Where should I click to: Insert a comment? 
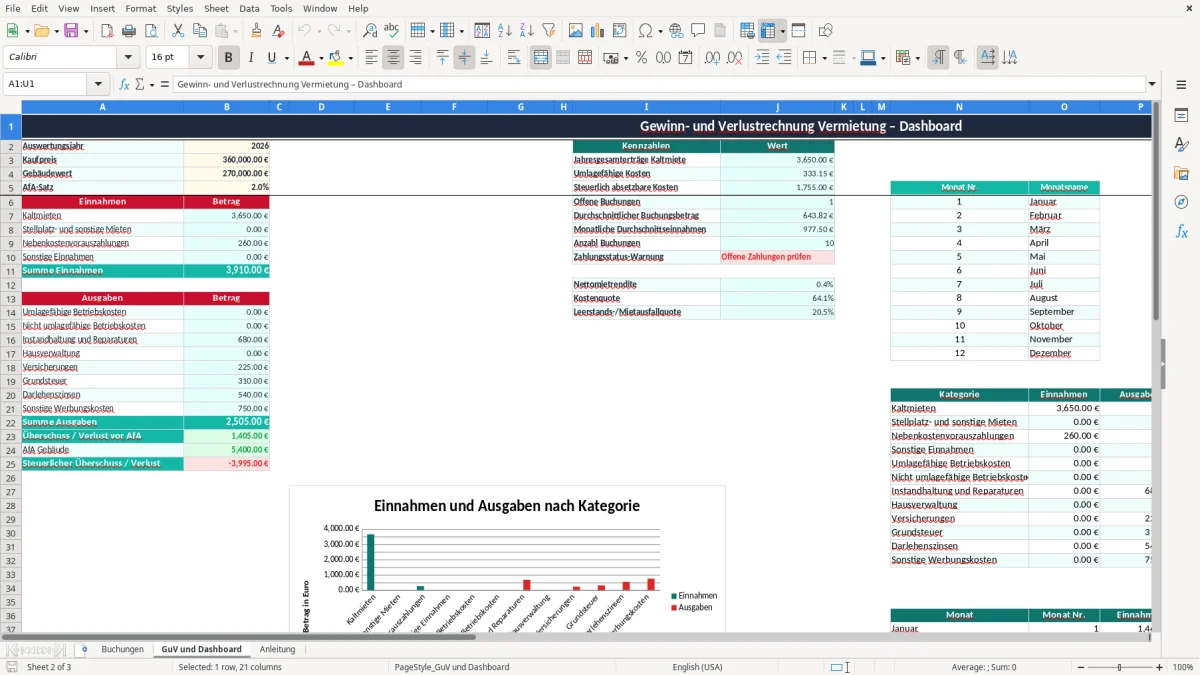tap(698, 31)
